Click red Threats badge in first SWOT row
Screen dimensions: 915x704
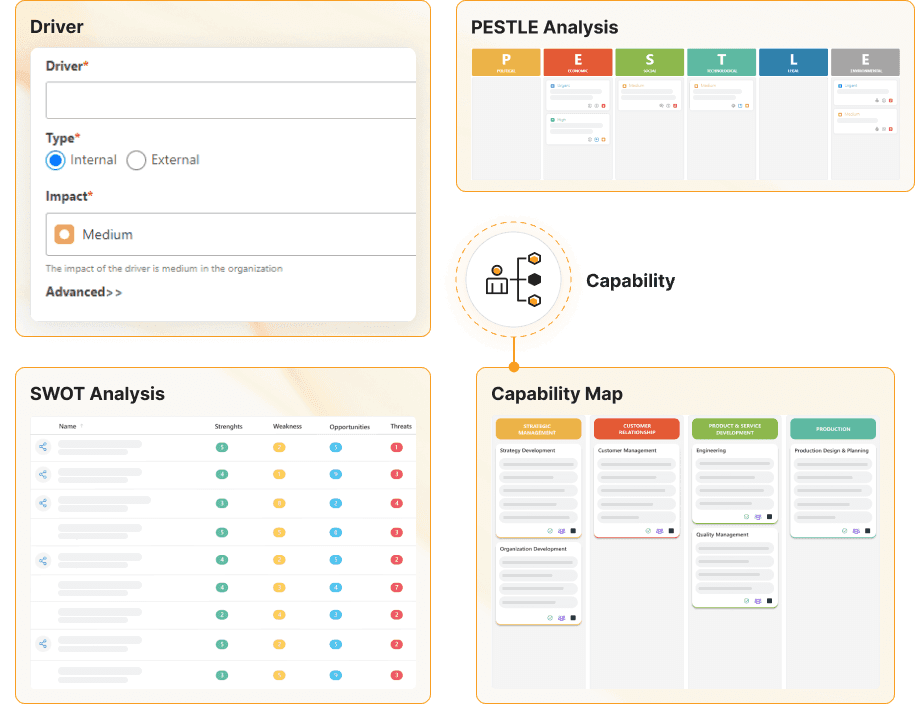click(x=397, y=447)
